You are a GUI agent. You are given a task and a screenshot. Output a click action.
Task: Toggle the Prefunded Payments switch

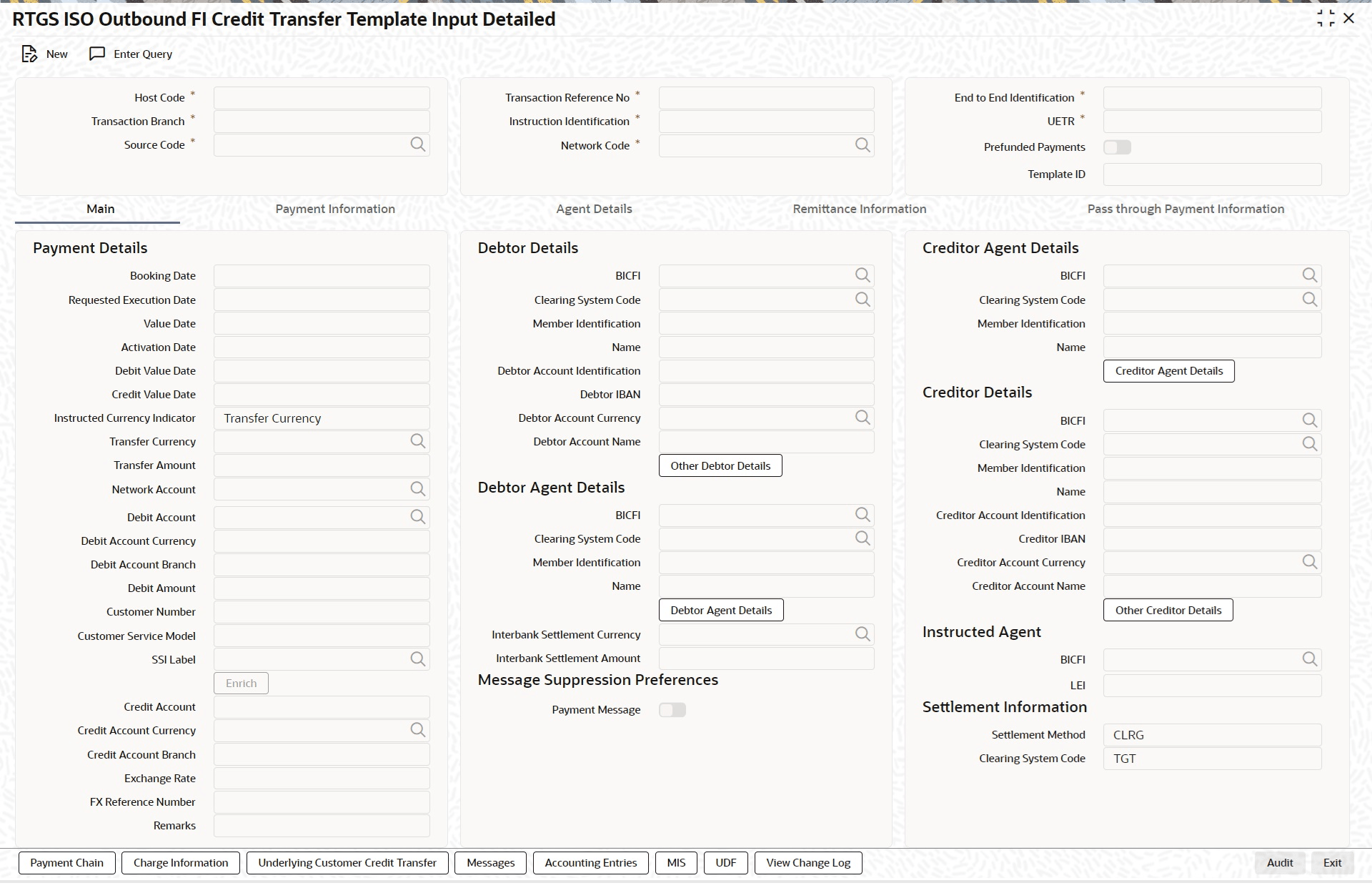coord(1117,147)
